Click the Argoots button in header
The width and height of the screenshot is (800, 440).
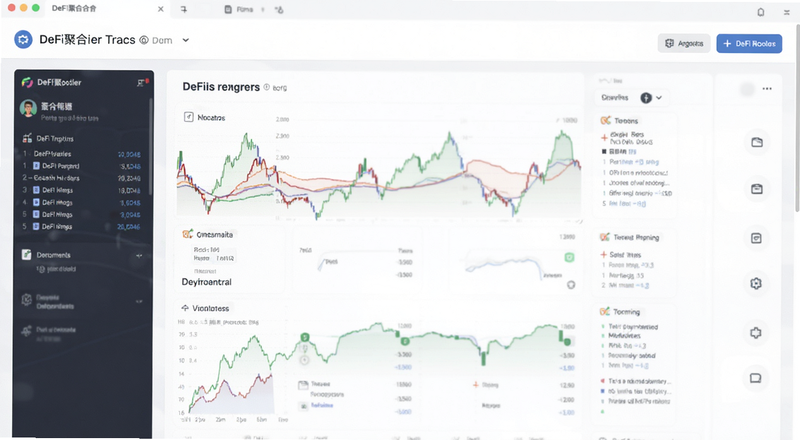684,43
